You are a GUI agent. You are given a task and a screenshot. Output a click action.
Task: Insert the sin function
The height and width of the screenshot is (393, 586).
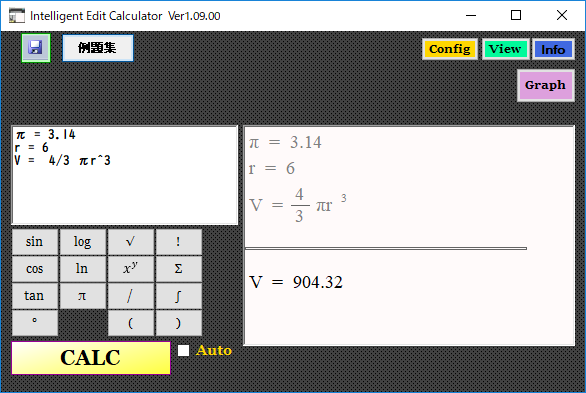[35, 242]
